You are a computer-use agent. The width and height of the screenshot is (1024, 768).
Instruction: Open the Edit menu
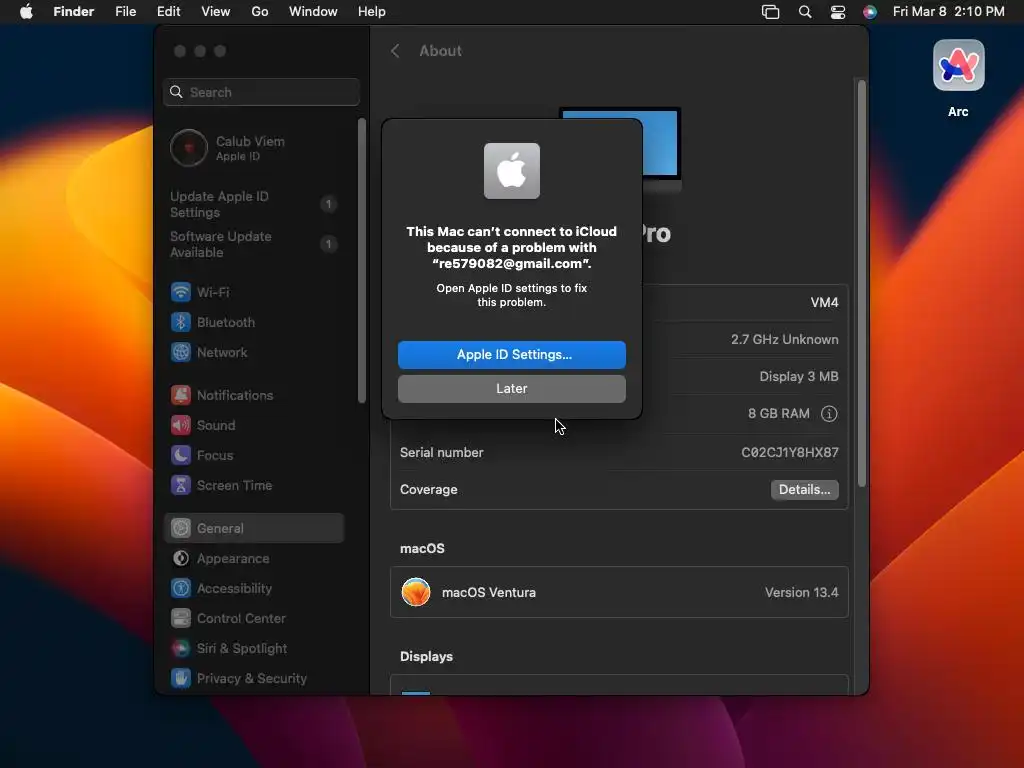click(x=168, y=12)
